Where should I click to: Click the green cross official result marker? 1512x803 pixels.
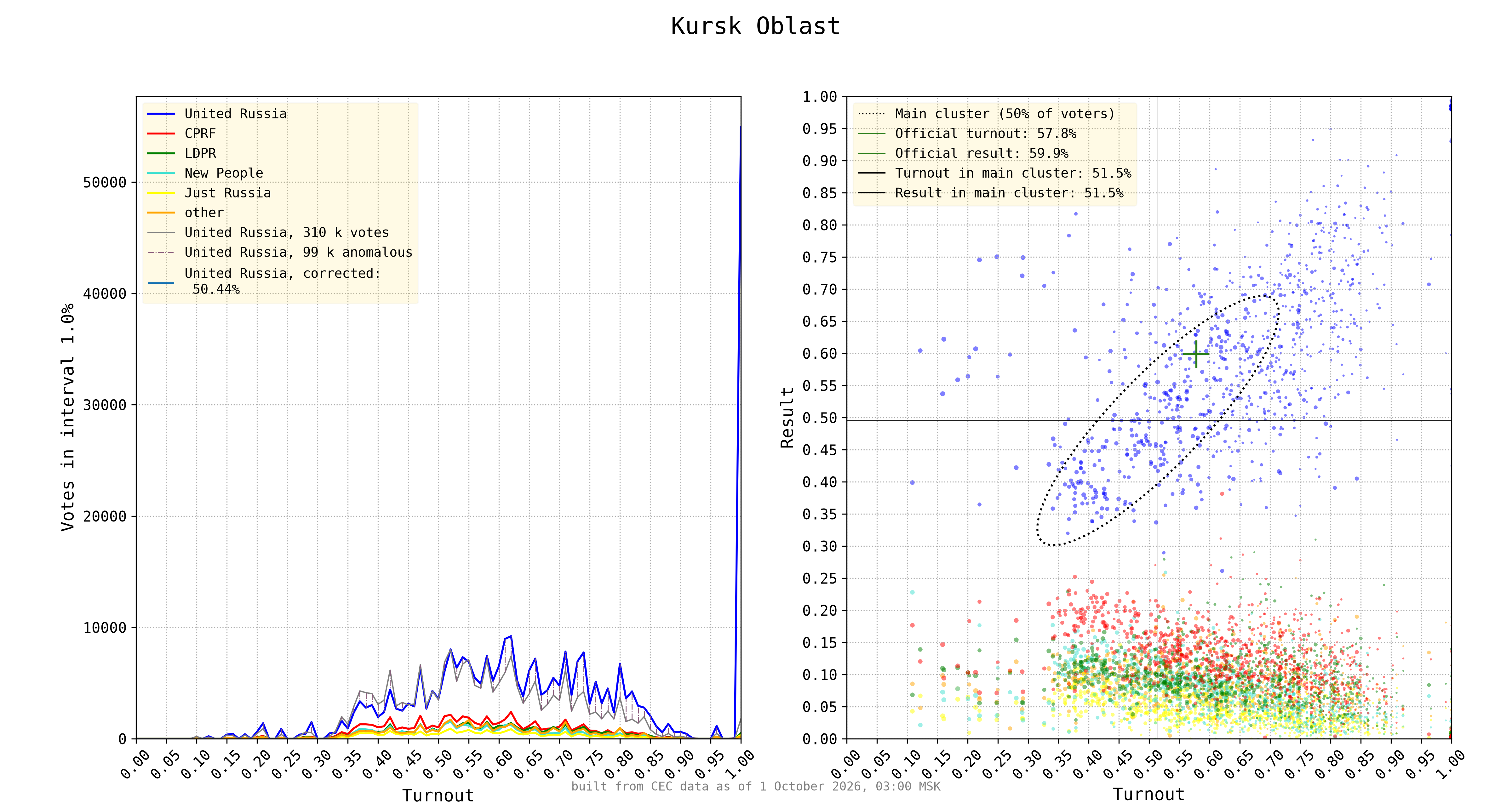1196,354
